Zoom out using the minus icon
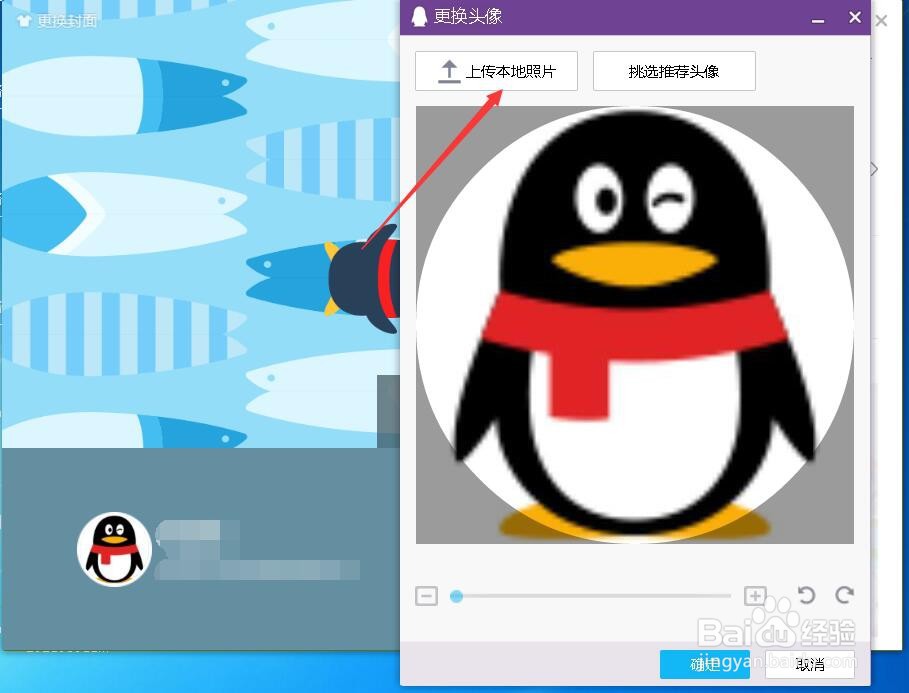 click(426, 595)
